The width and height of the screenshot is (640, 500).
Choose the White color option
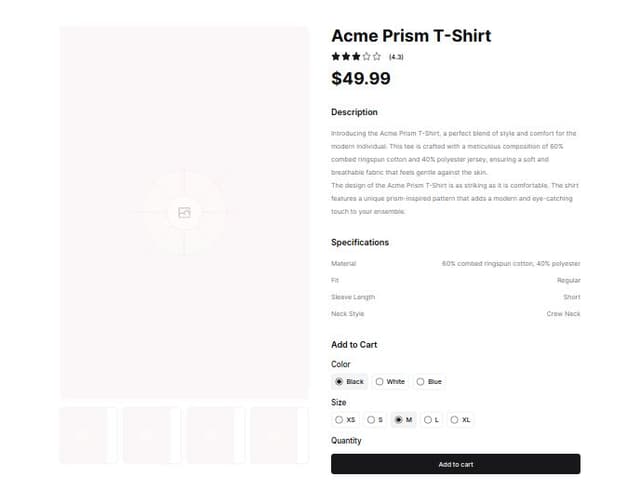[380, 382]
